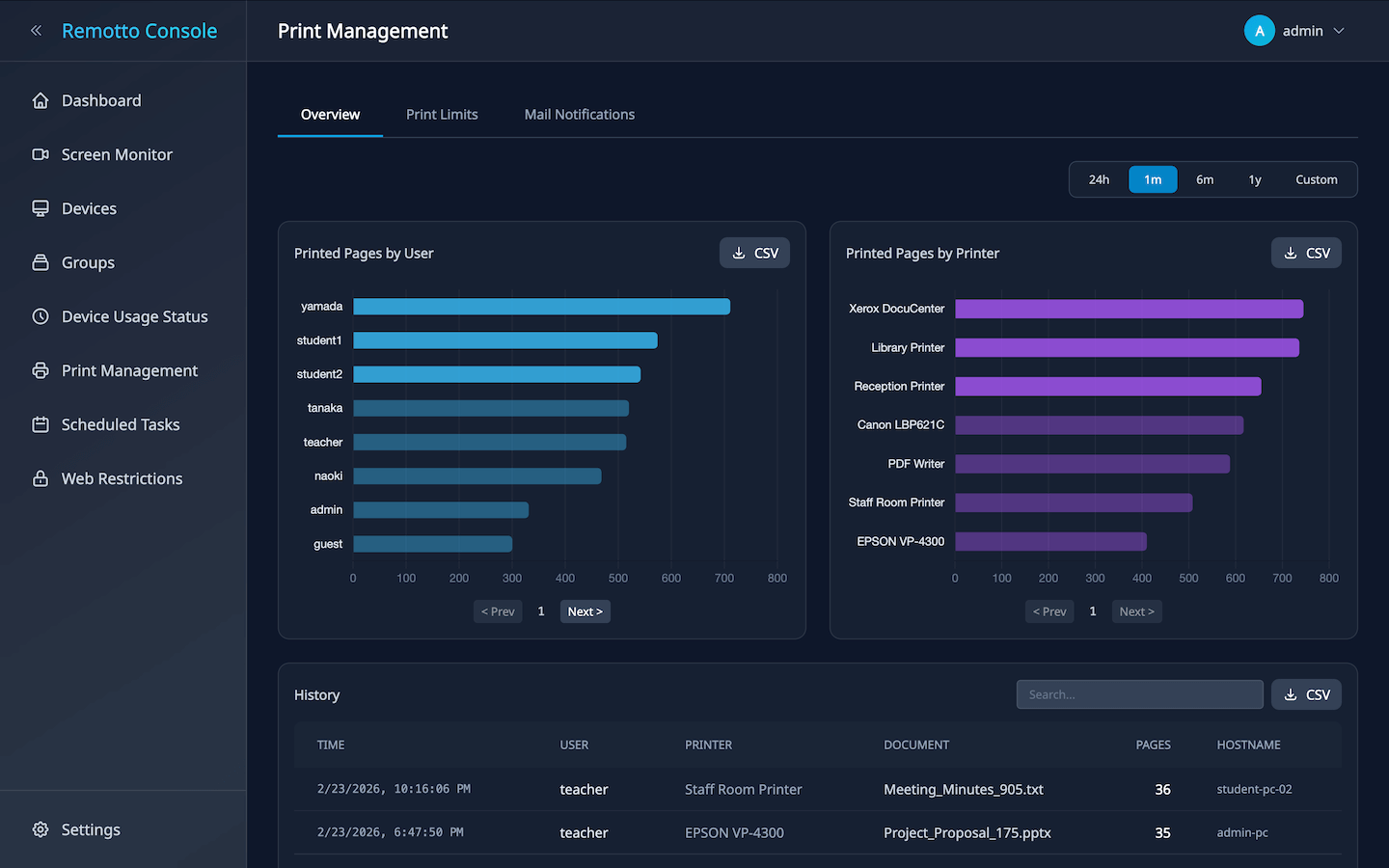Click Prev in user chart pagination
Viewport: 1389px width, 868px height.
tap(498, 611)
